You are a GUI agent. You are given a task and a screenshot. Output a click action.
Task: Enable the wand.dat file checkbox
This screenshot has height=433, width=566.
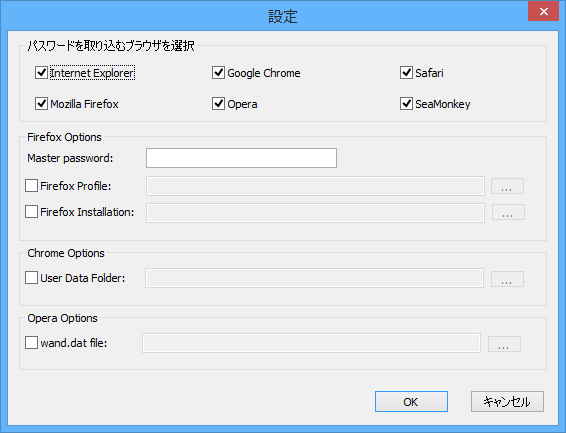[x=31, y=342]
